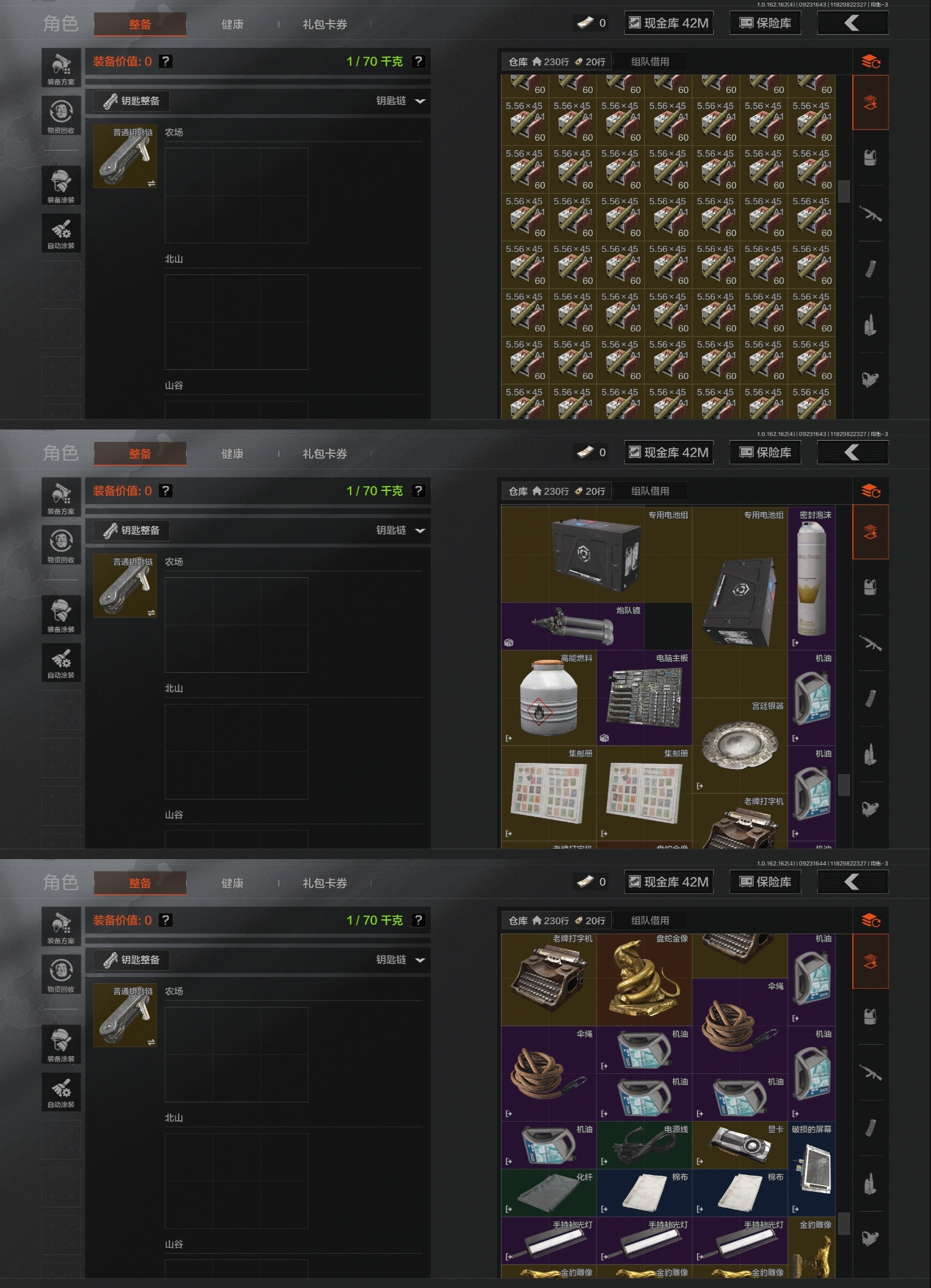Click warehouse sort icon in bottom screenshot
The width and height of the screenshot is (931, 1288).
[870, 921]
